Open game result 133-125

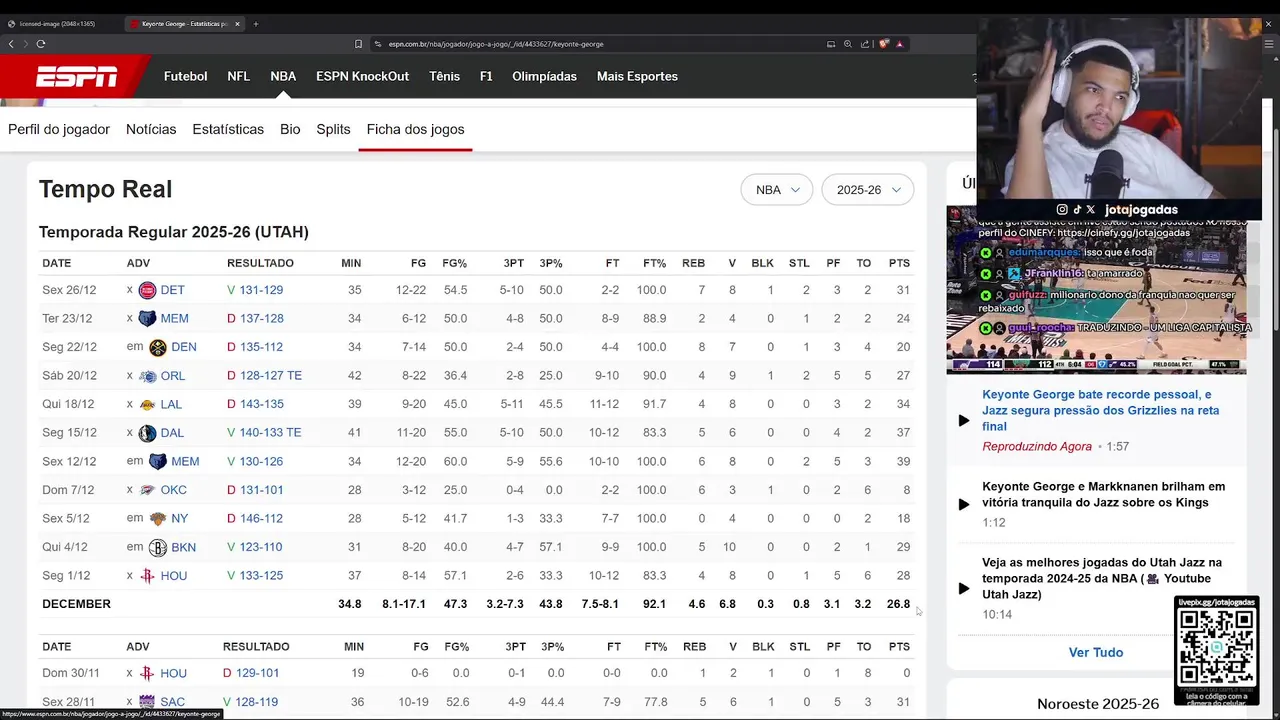pyautogui.click(x=260, y=576)
